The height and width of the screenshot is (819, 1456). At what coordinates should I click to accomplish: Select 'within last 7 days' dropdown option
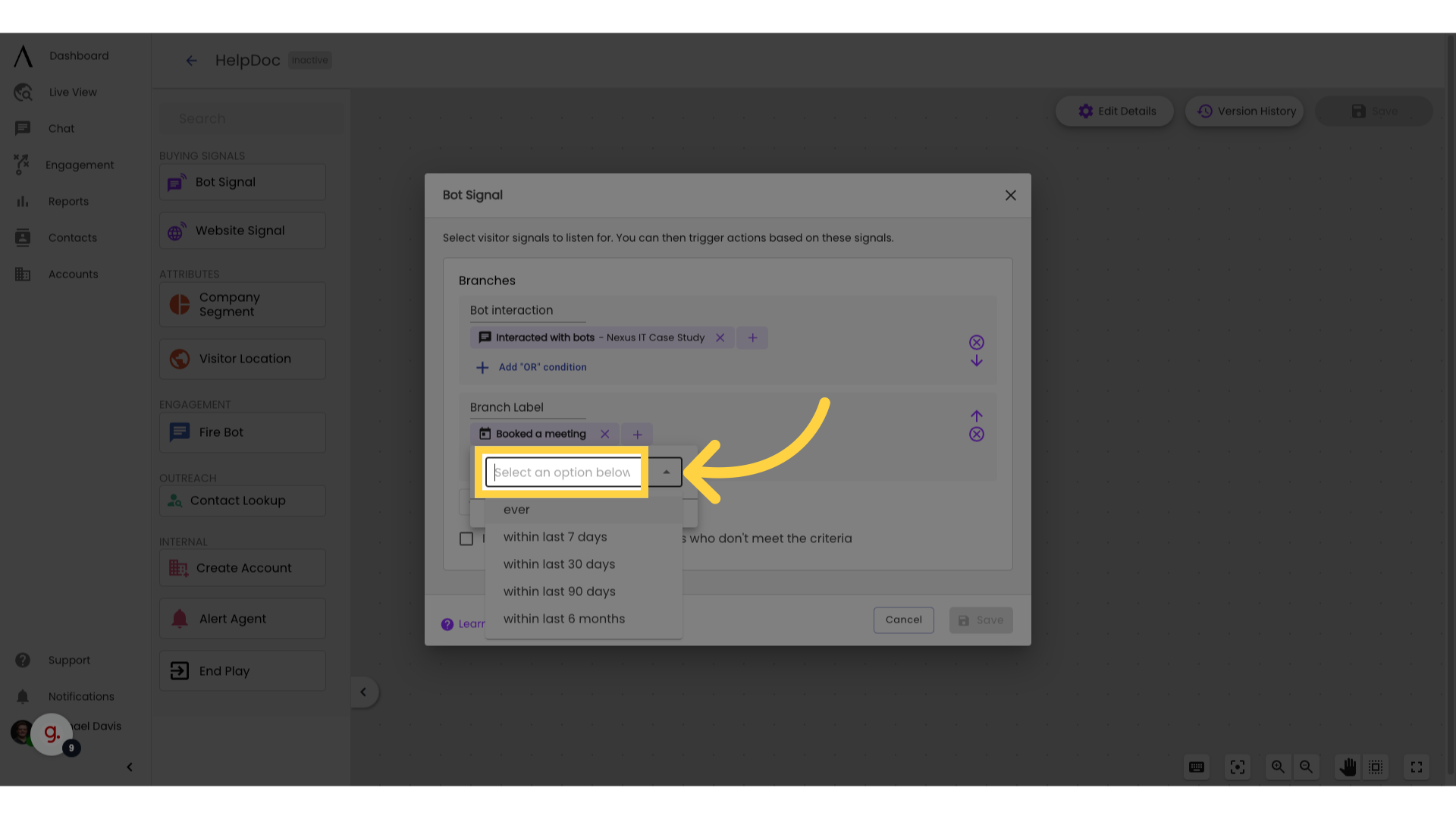point(555,537)
